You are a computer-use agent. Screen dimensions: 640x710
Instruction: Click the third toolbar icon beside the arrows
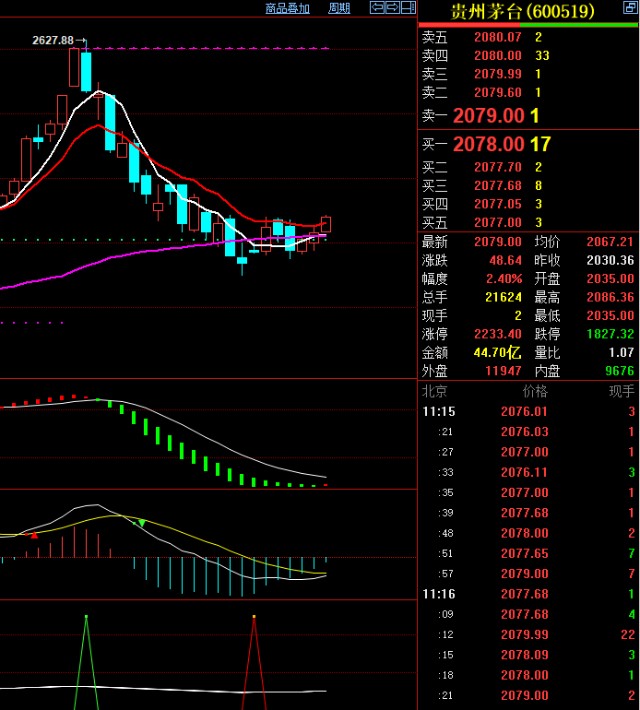pos(407,8)
